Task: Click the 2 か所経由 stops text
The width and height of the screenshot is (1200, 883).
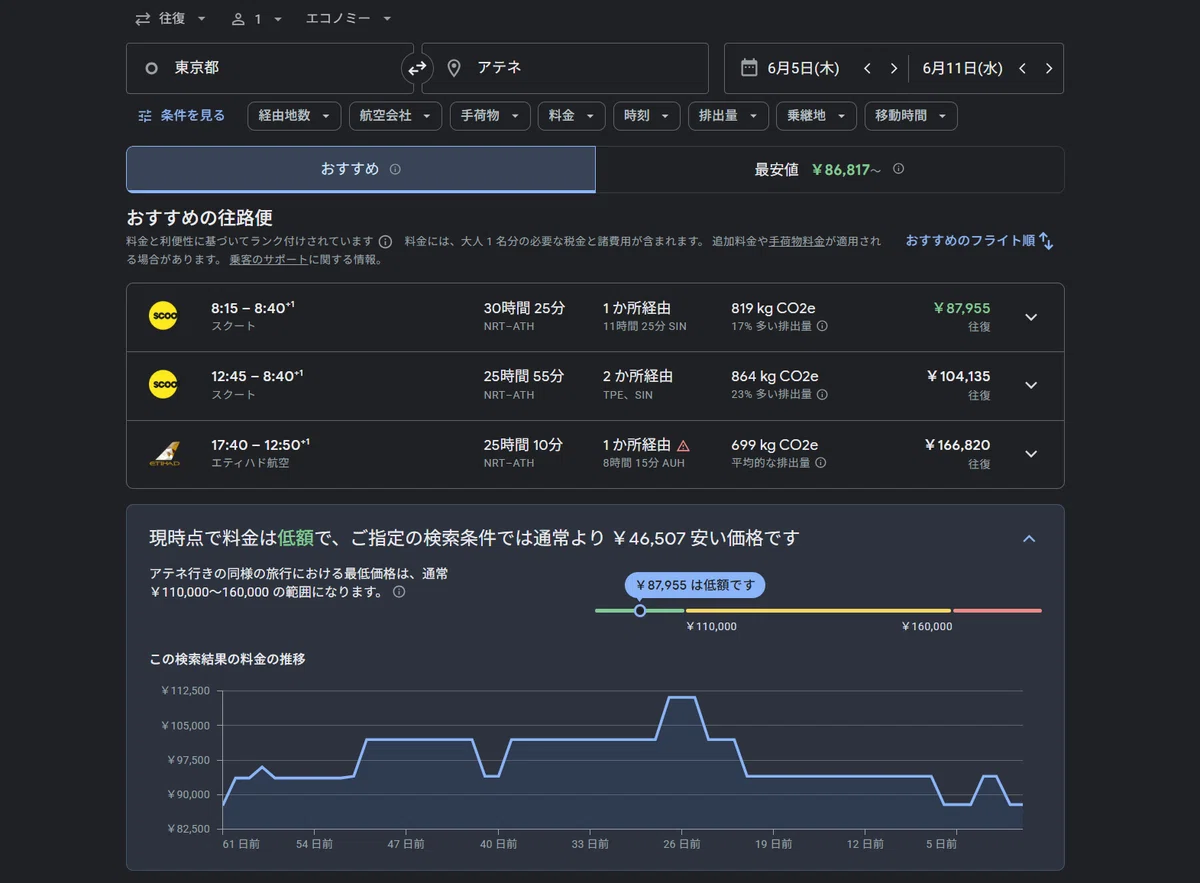Action: 638,376
